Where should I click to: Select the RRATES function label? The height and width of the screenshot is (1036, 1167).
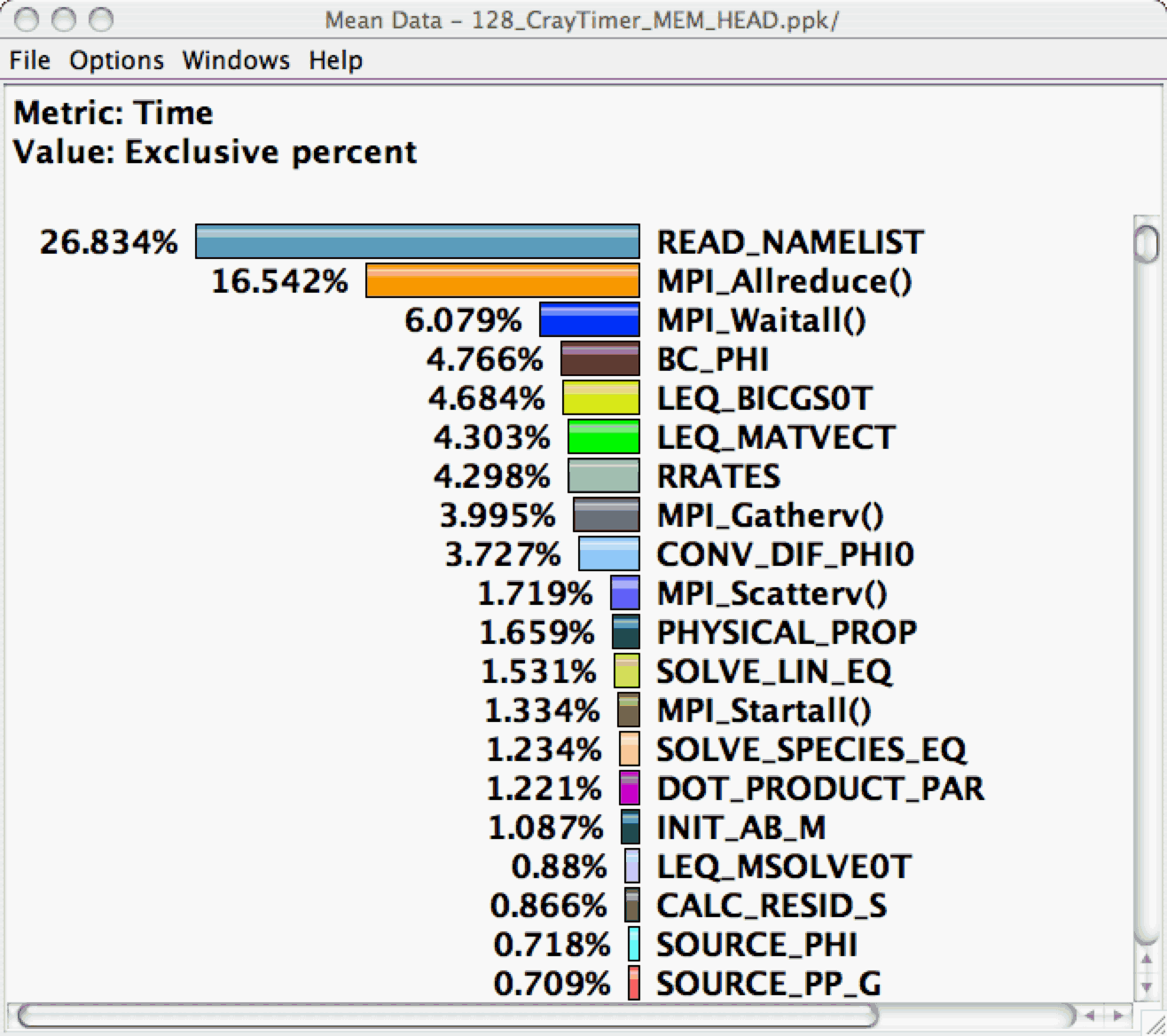click(x=718, y=476)
